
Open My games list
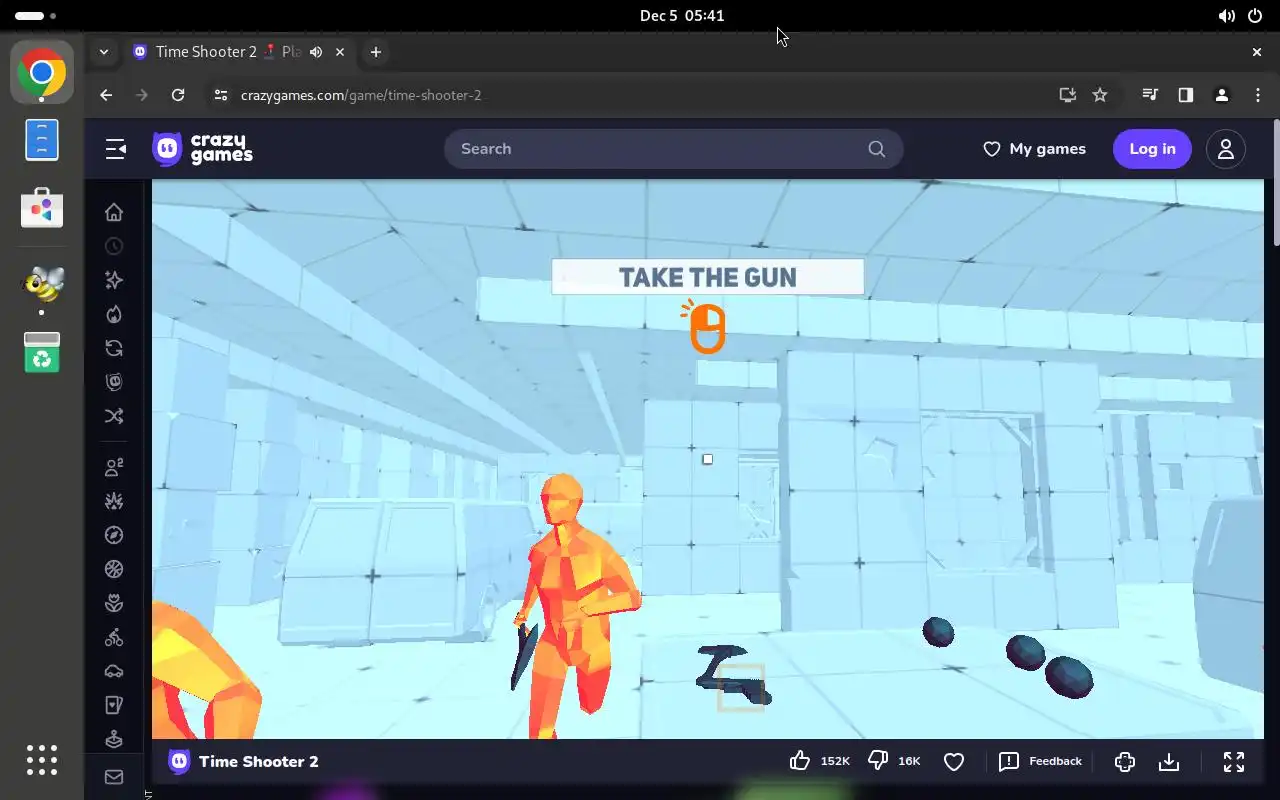point(1034,149)
